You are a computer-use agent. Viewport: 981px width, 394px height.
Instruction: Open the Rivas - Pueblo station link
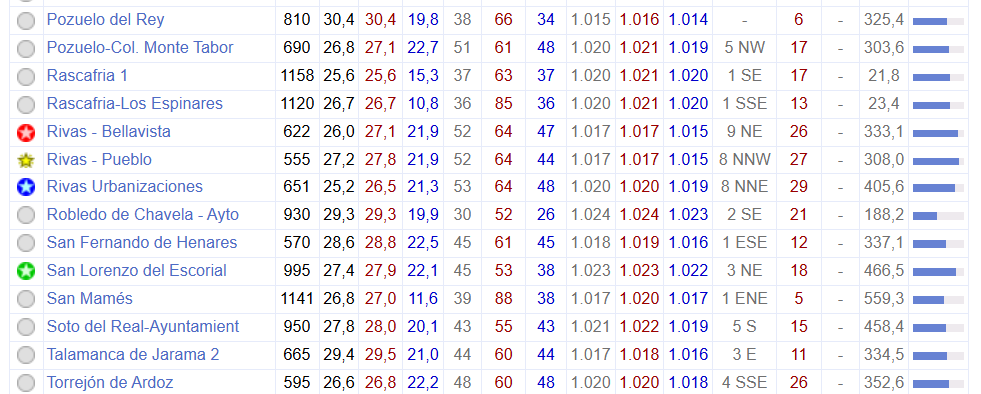pos(99,159)
